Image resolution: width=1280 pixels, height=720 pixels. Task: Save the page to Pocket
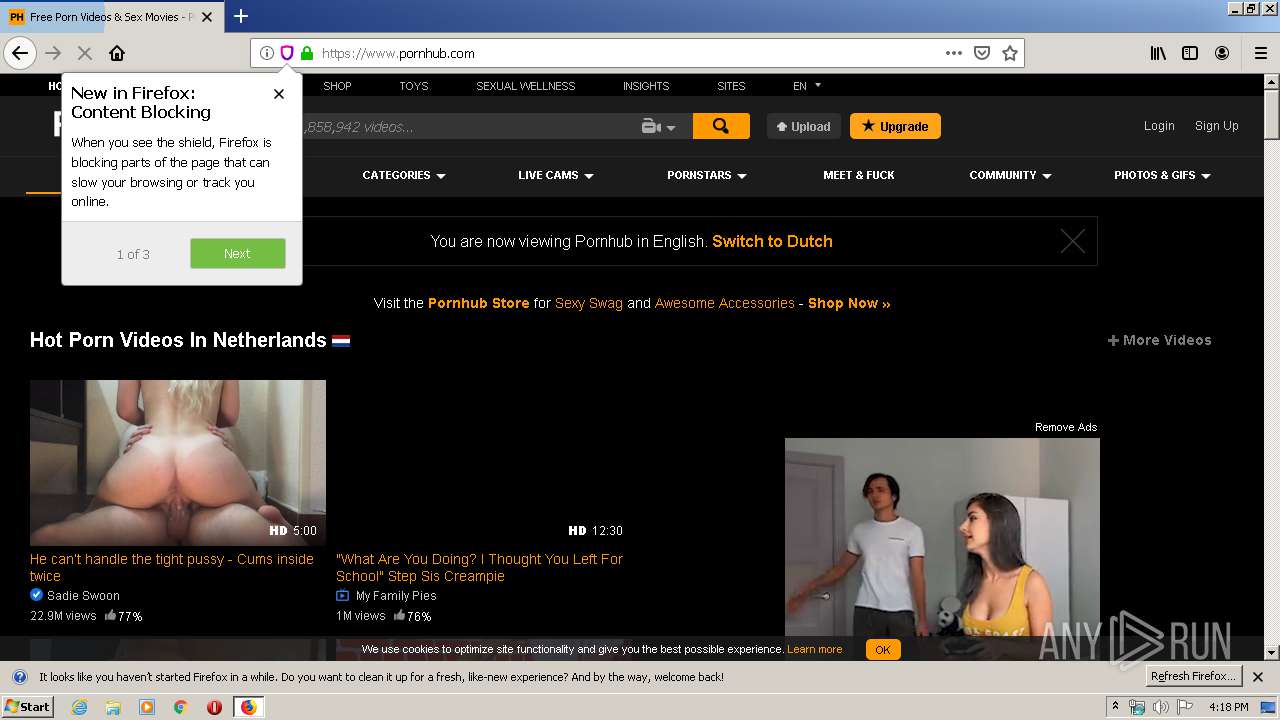click(982, 53)
